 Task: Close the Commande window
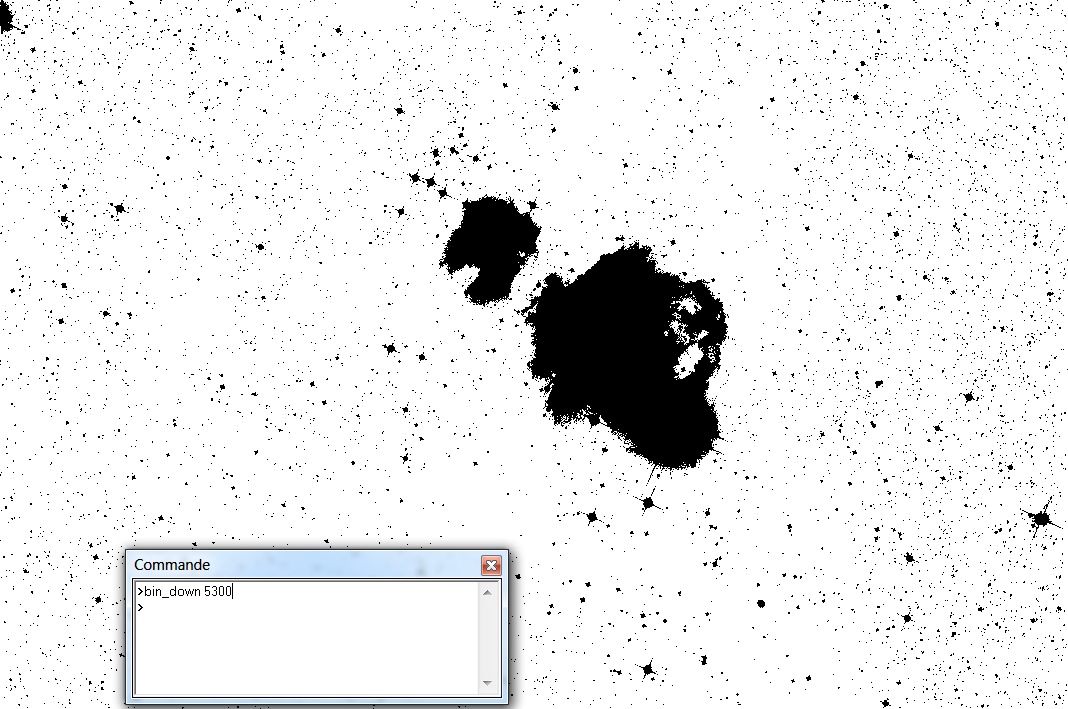pos(490,565)
